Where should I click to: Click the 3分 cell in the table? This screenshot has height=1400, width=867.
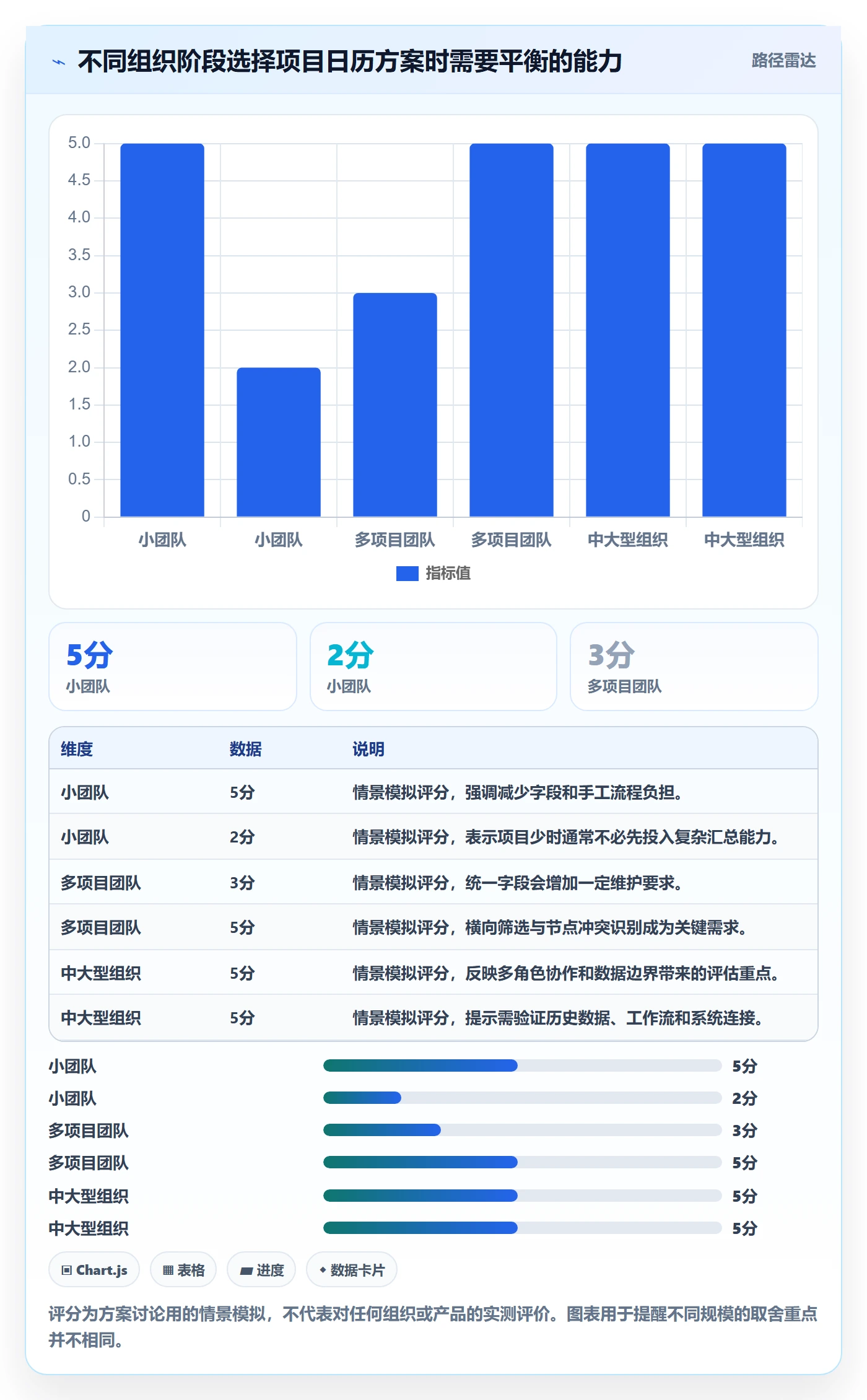[x=242, y=883]
